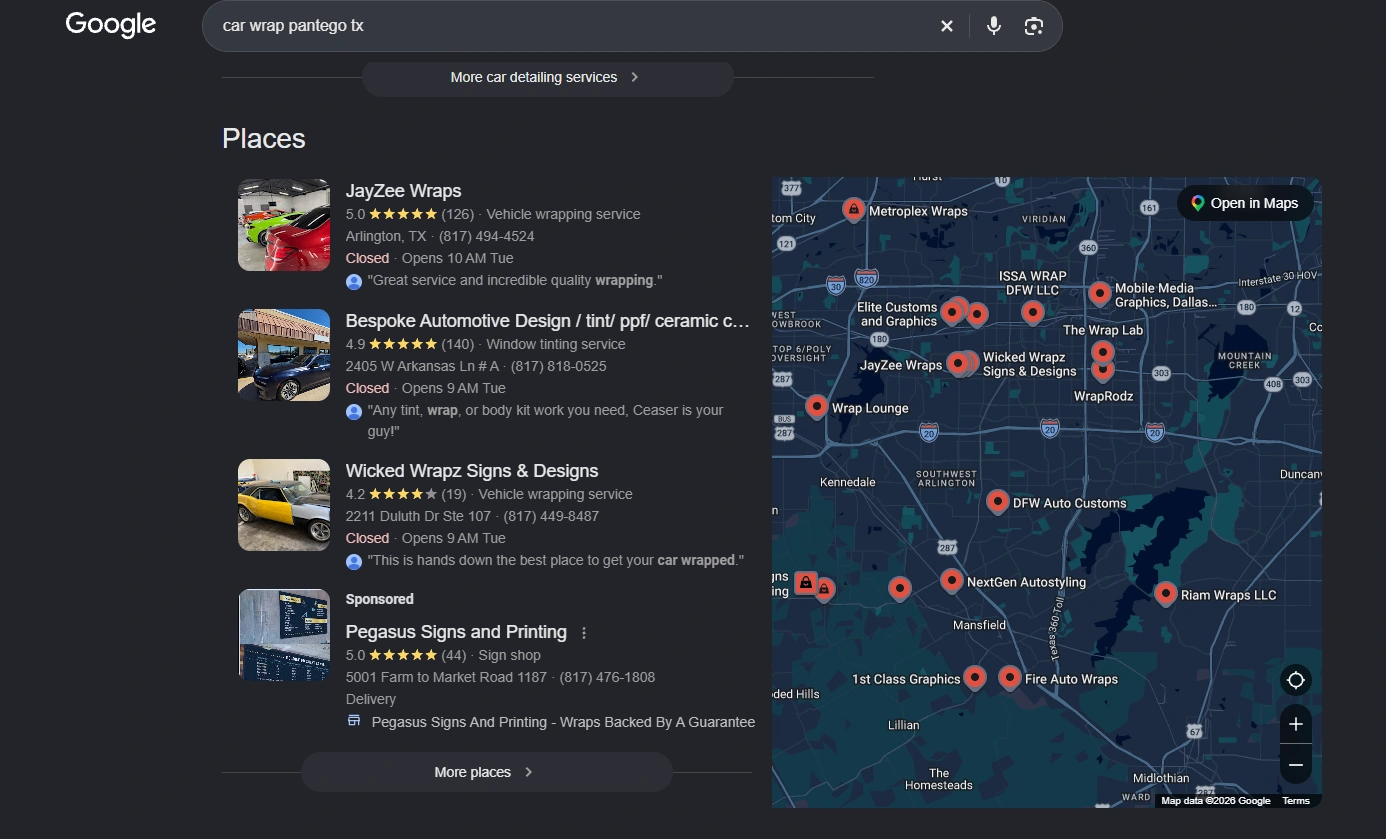This screenshot has width=1386, height=839.
Task: Expand More places
Action: point(486,772)
